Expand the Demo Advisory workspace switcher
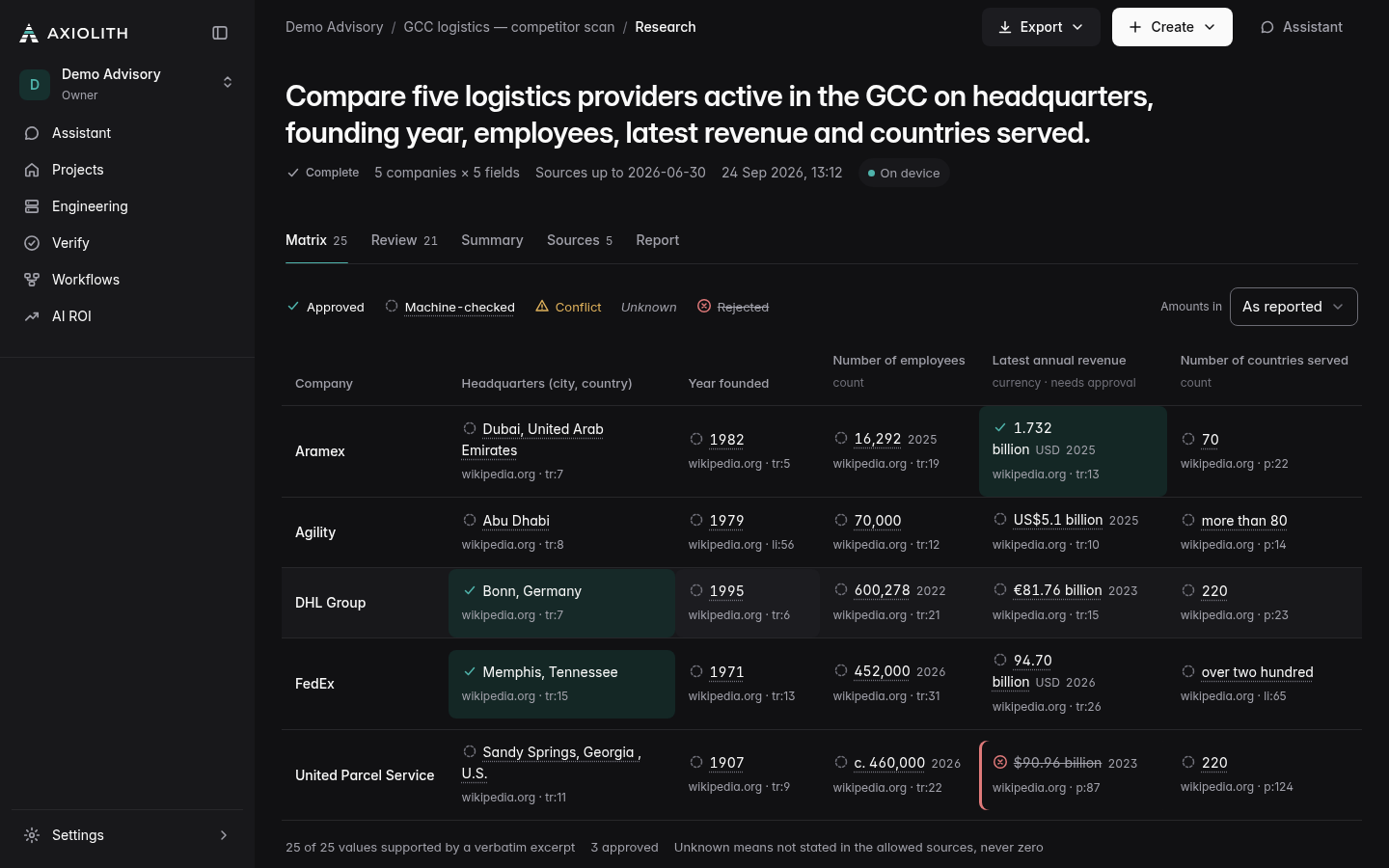Viewport: 1389px width, 868px height. click(228, 83)
